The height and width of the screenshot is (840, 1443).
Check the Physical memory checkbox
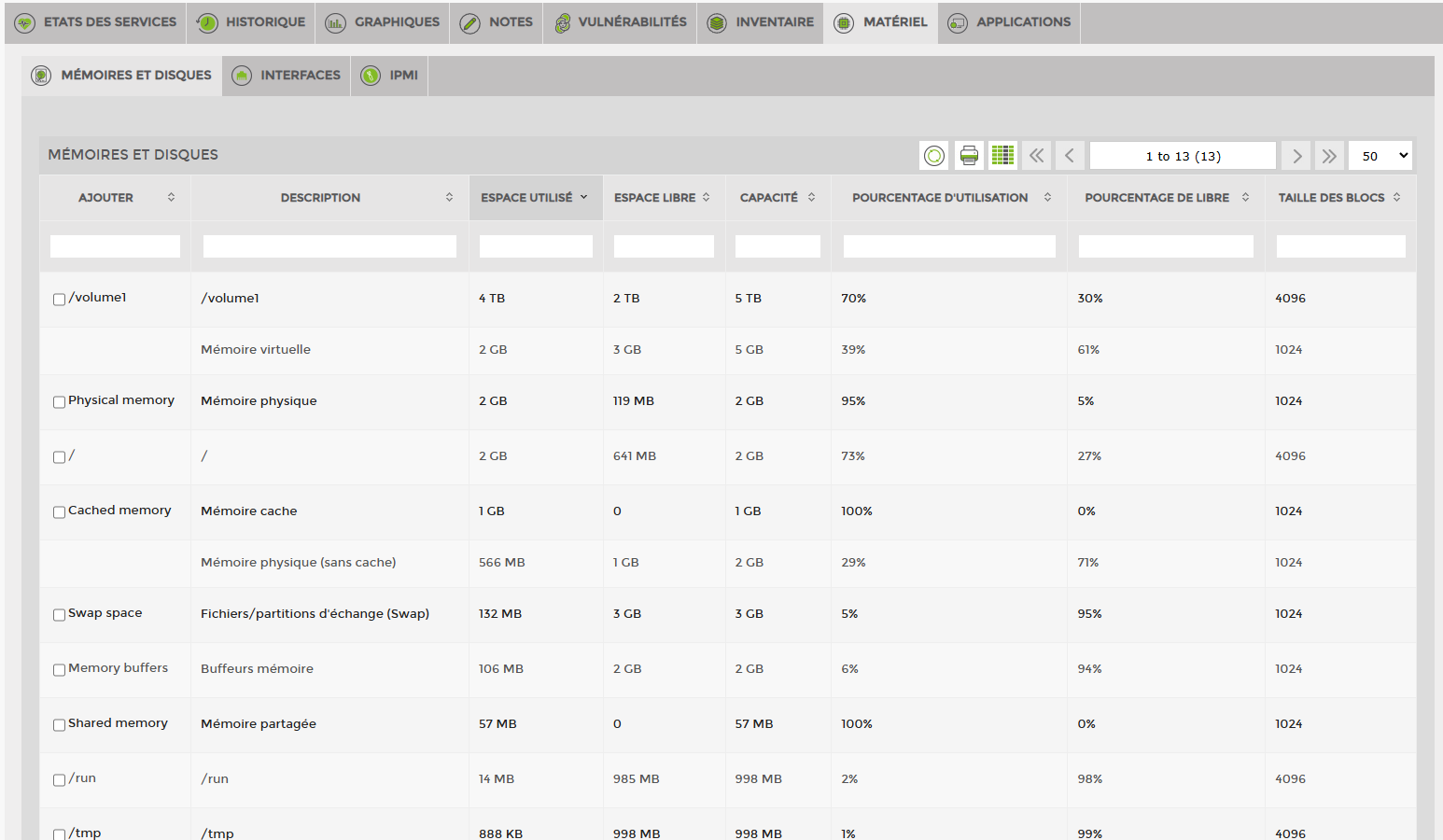[x=59, y=402]
